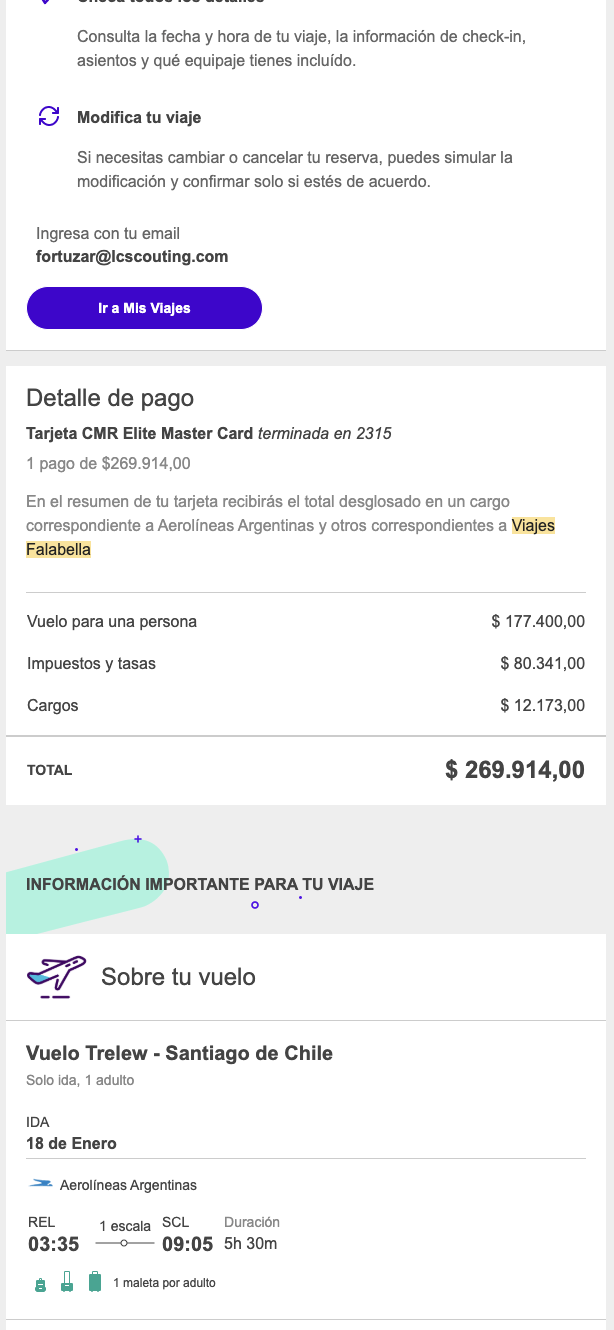The image size is (614, 1330).
Task: Click the highlighted Viajes Falabella text
Action: (x=533, y=526)
